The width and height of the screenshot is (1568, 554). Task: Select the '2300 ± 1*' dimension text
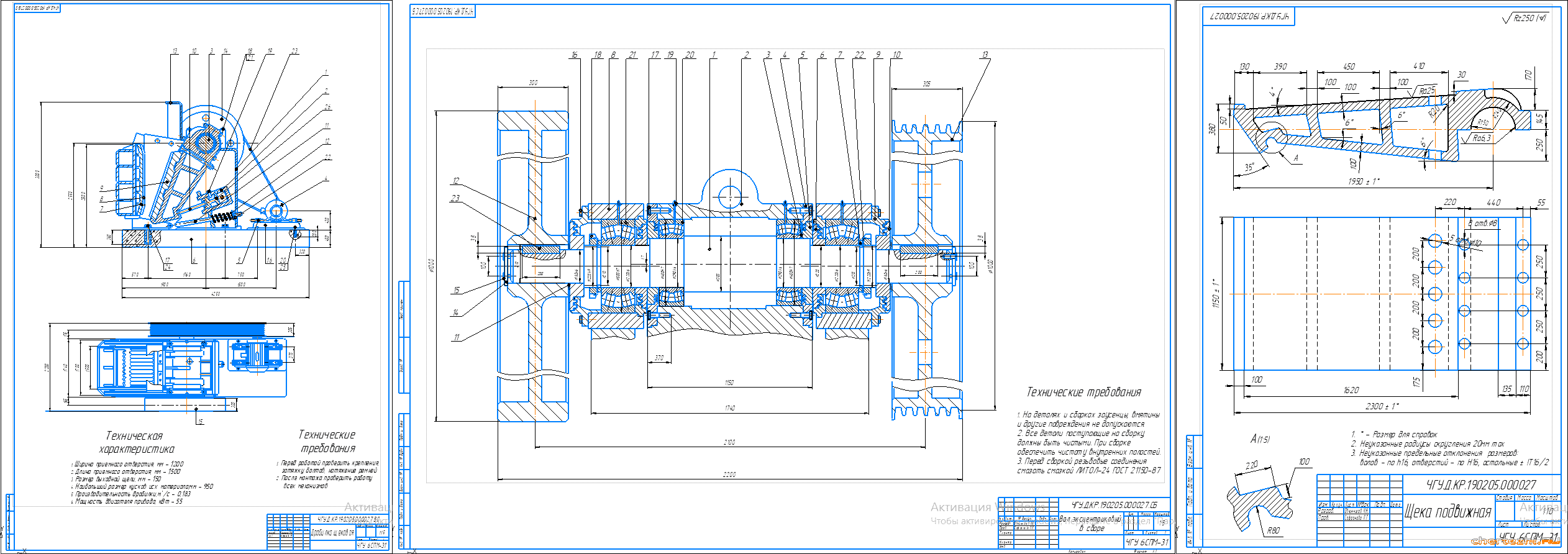[1382, 406]
